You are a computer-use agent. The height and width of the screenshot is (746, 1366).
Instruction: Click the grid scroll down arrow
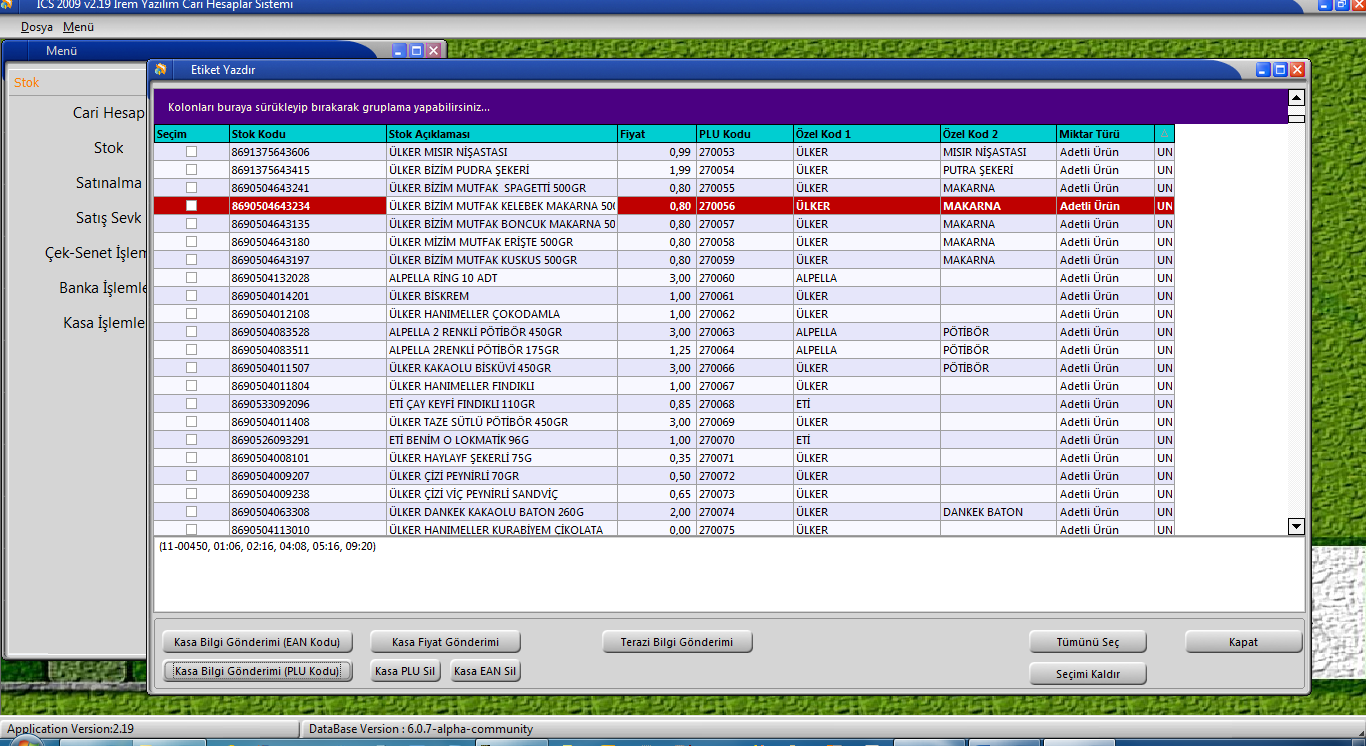tap(1296, 526)
